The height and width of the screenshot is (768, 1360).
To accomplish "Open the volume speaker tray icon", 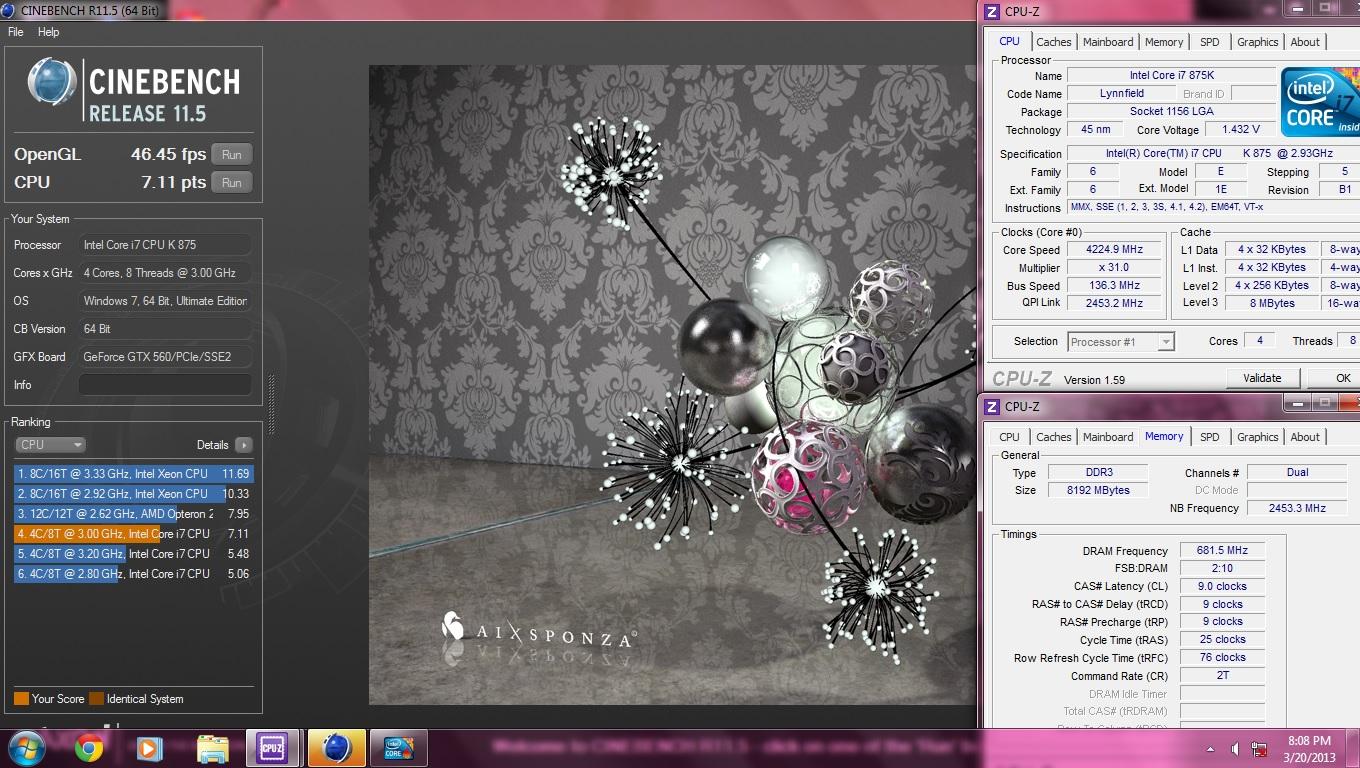I will pyautogui.click(x=1234, y=749).
